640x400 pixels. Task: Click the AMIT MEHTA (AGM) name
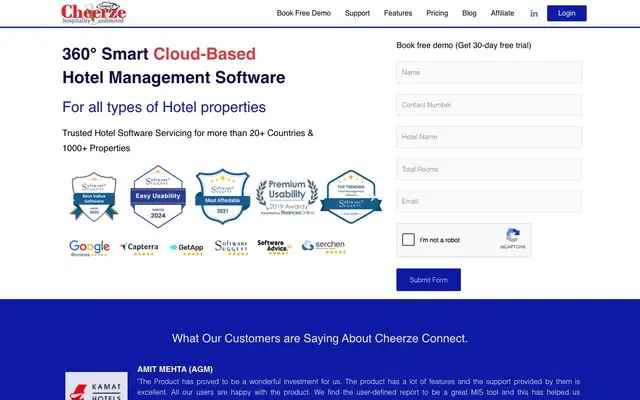175,369
